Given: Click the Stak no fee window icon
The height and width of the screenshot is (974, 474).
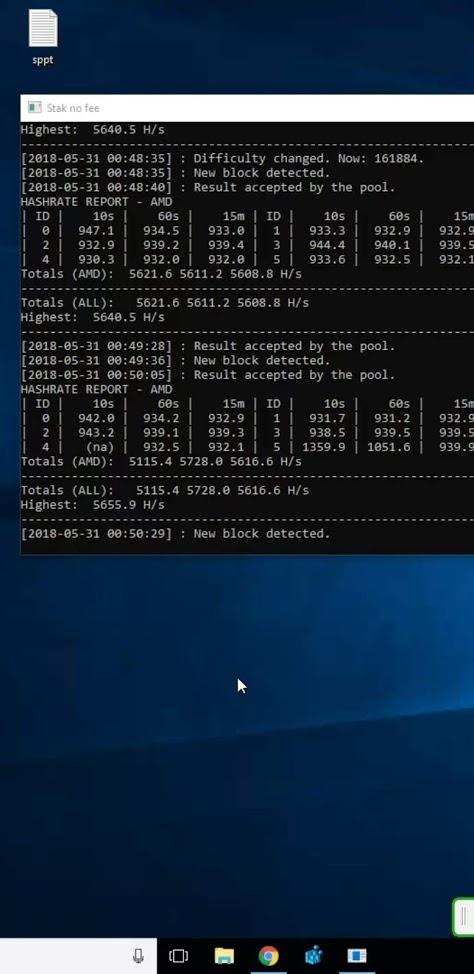Looking at the screenshot, I should coord(35,107).
